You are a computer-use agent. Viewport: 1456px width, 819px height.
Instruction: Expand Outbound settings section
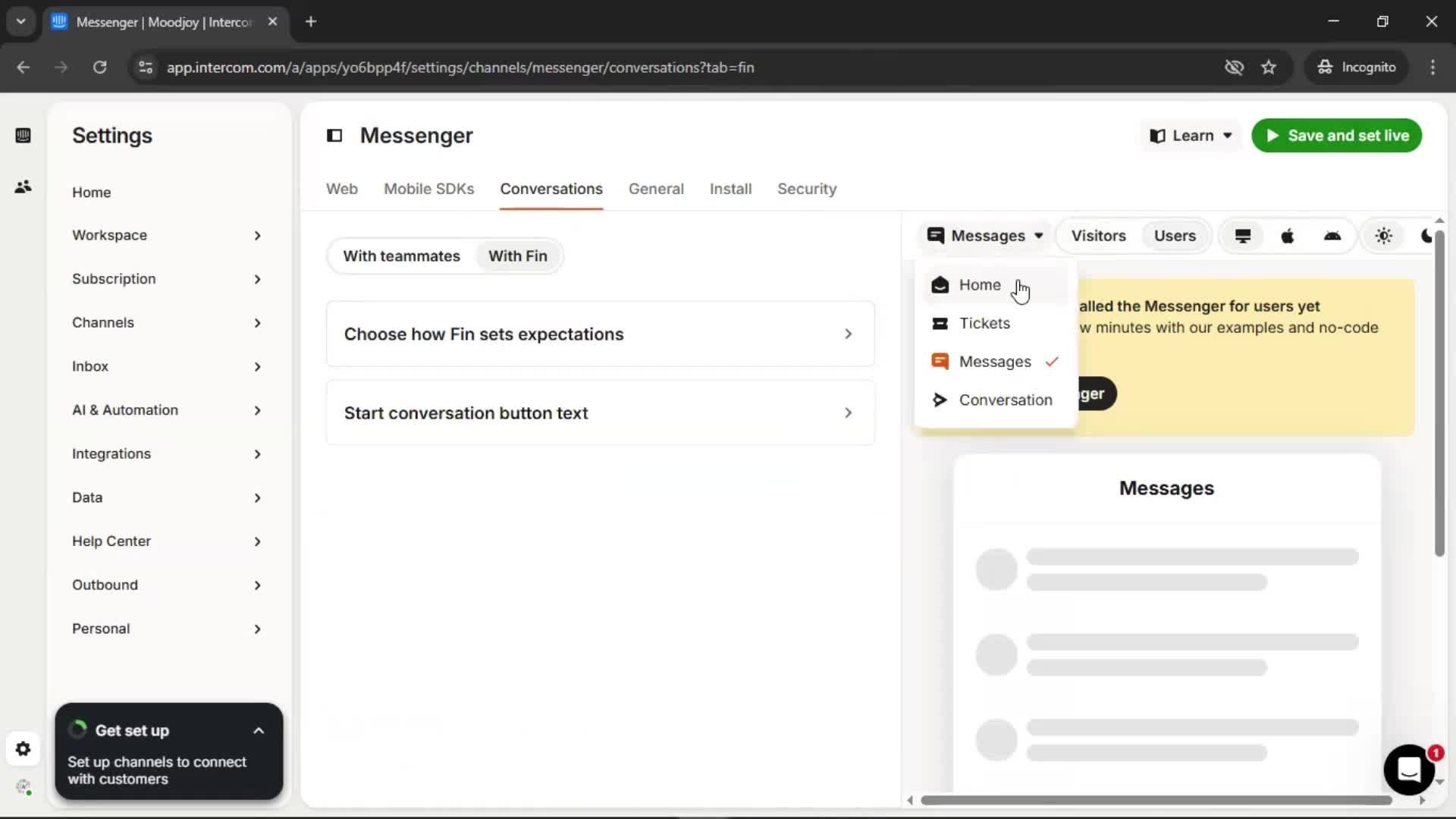(168, 585)
